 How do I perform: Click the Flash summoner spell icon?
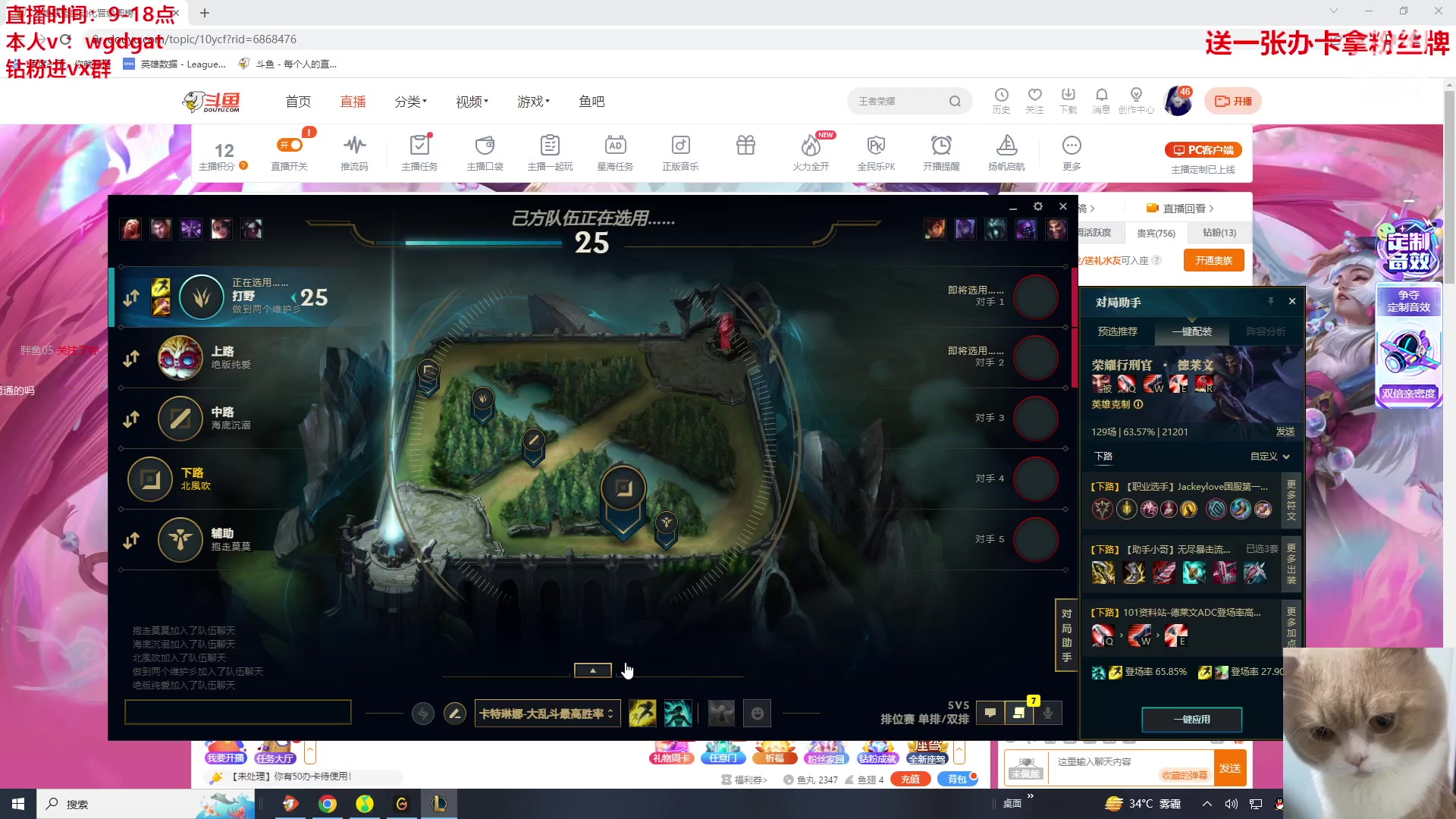point(642,714)
